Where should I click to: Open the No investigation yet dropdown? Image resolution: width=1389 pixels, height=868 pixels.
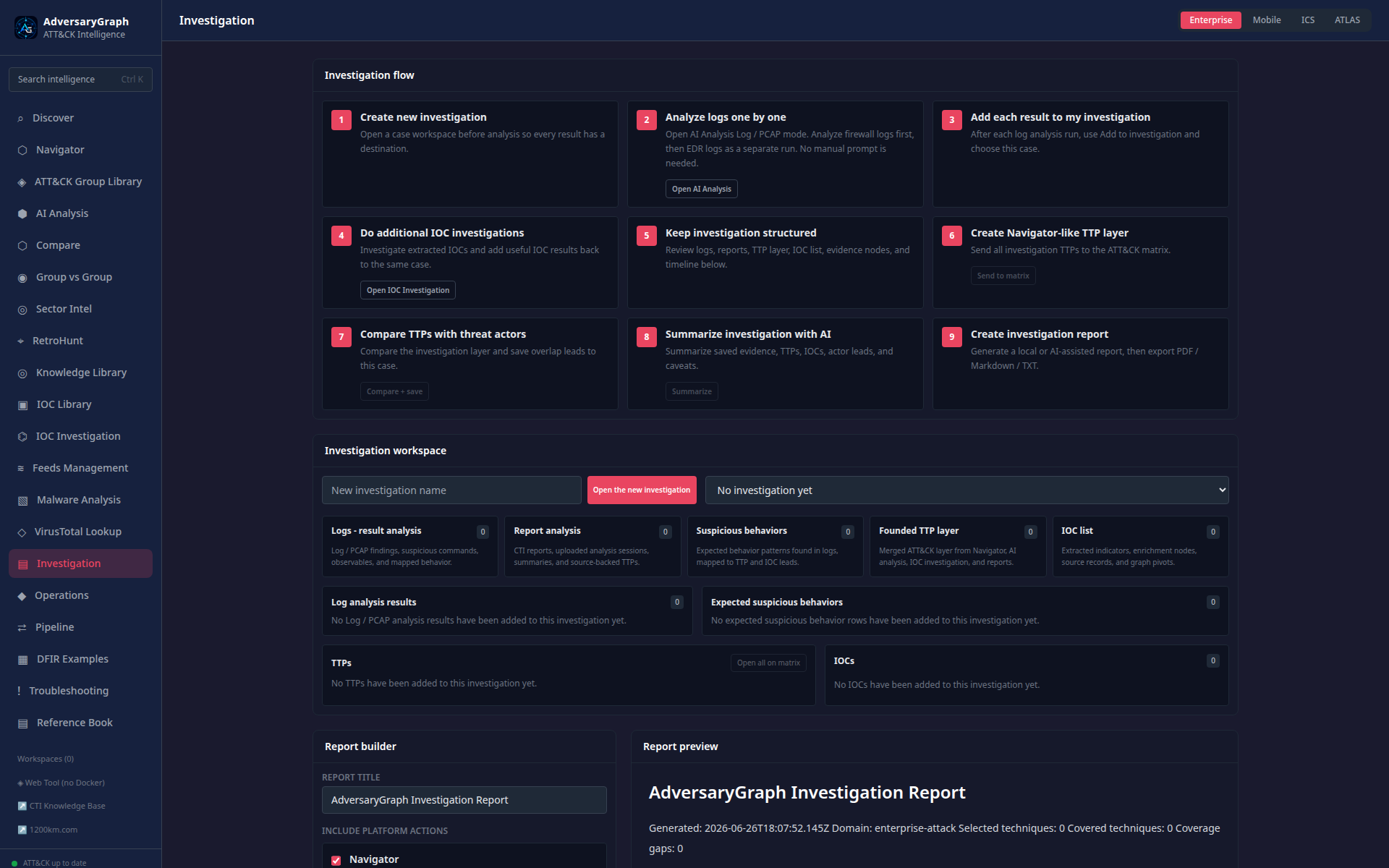click(967, 490)
